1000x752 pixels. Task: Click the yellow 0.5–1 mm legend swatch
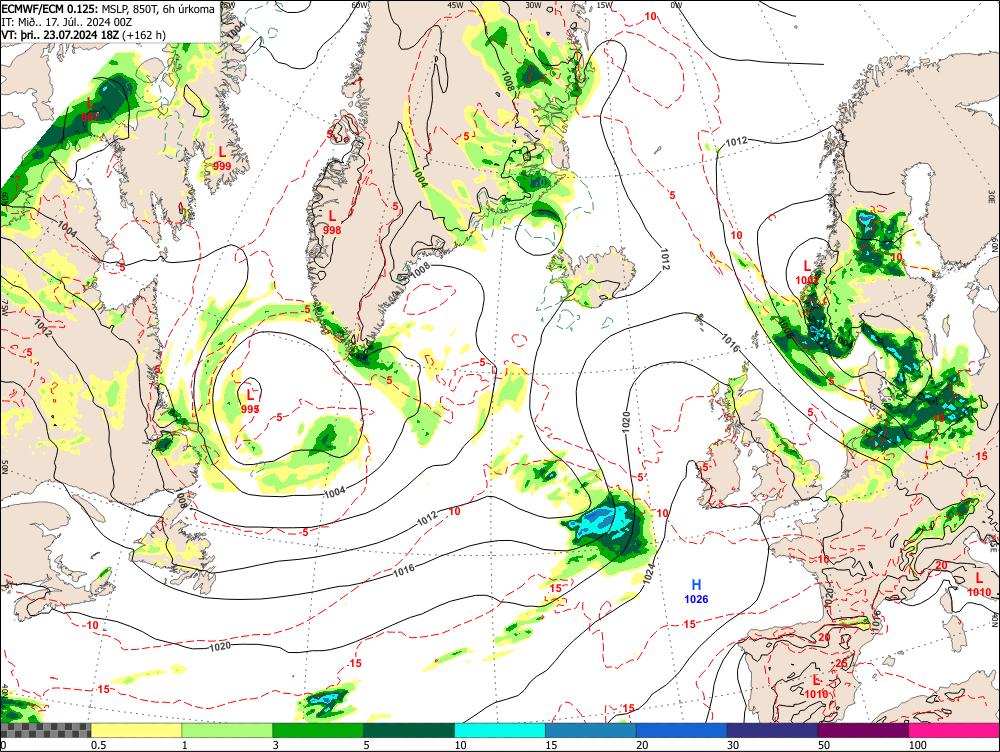point(136,731)
